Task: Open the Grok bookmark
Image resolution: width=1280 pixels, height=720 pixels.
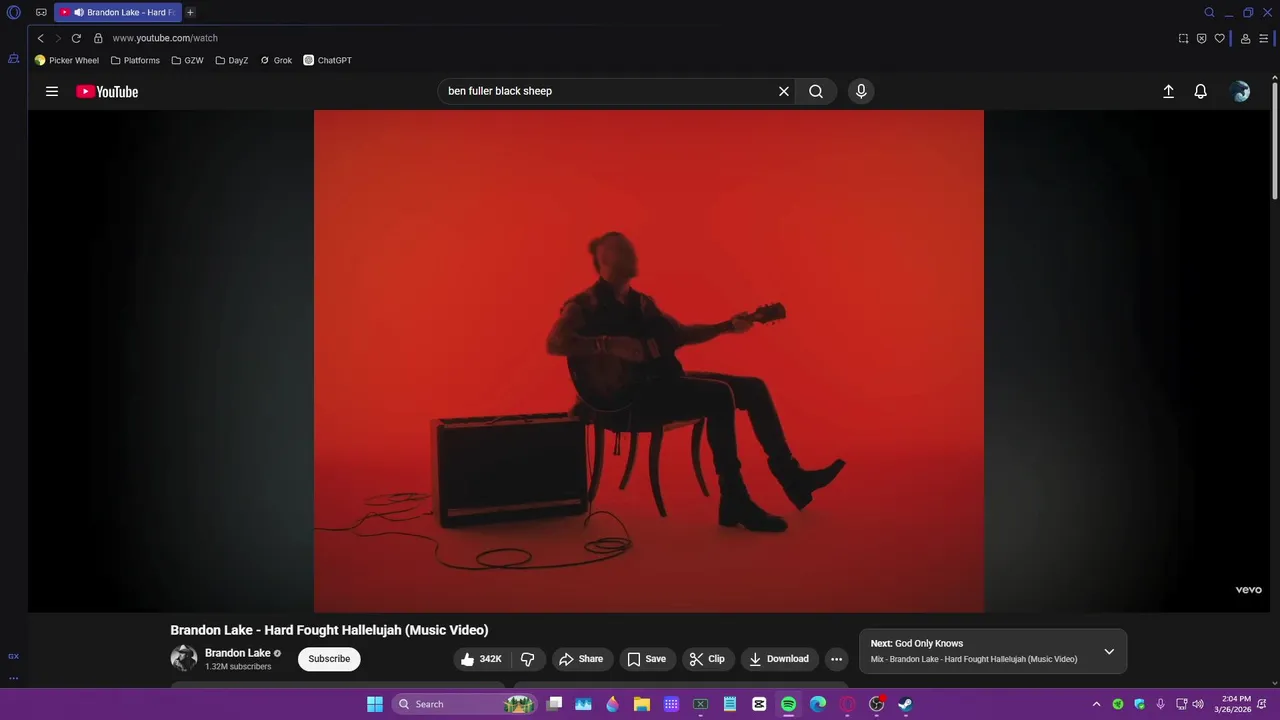Action: pyautogui.click(x=276, y=60)
